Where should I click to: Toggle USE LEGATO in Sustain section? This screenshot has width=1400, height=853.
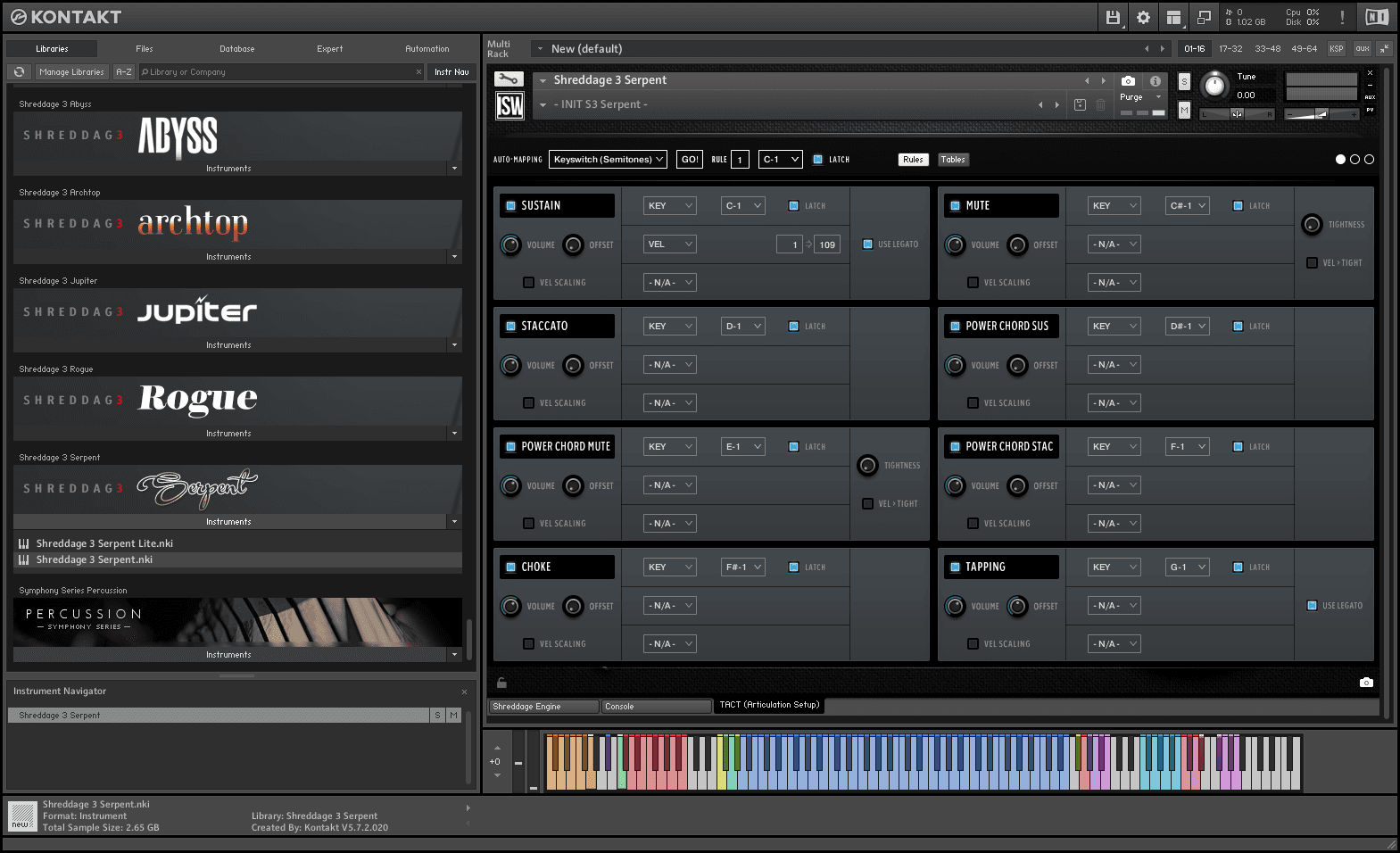pyautogui.click(x=867, y=244)
